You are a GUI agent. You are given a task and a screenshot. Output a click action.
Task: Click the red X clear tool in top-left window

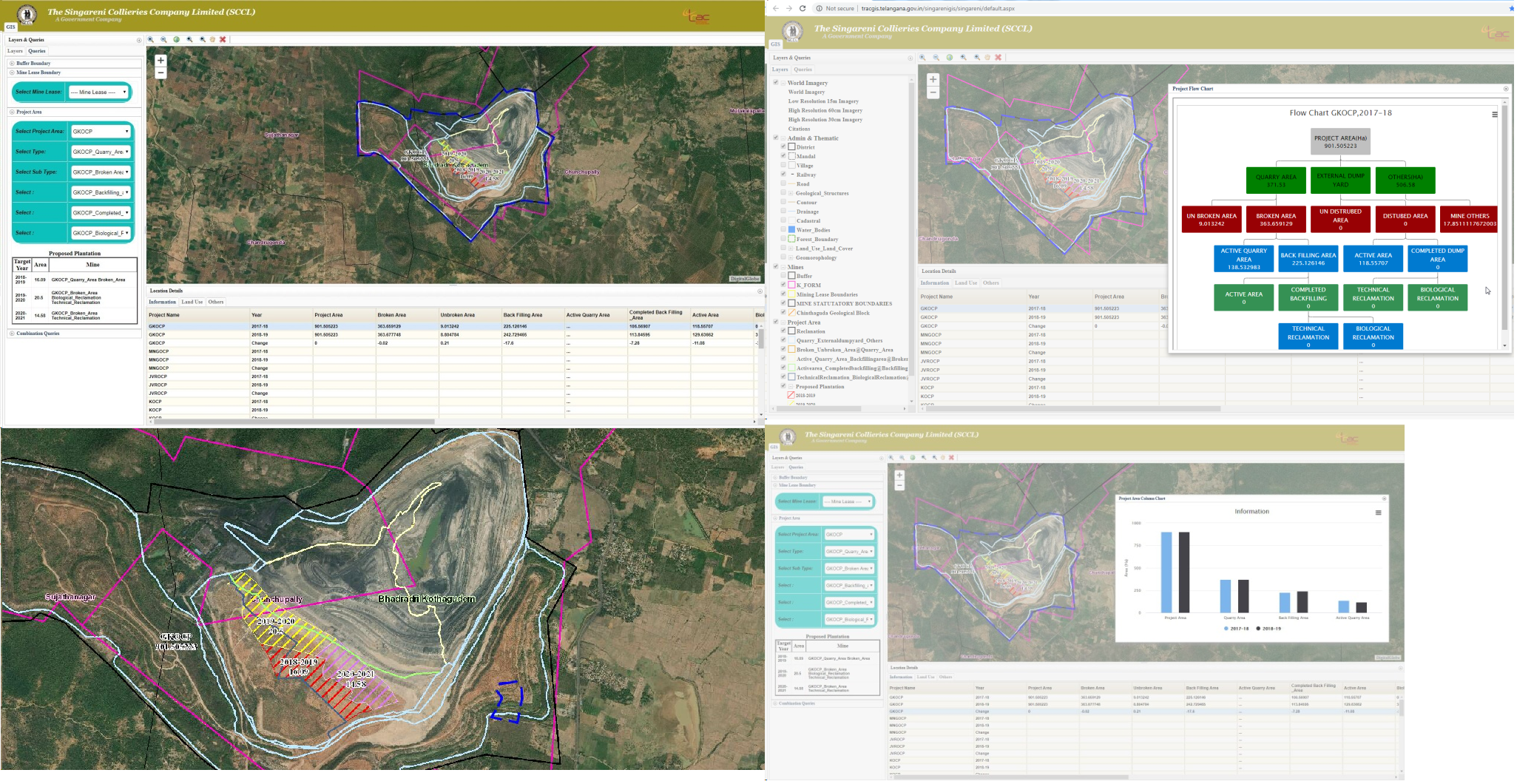(x=223, y=40)
